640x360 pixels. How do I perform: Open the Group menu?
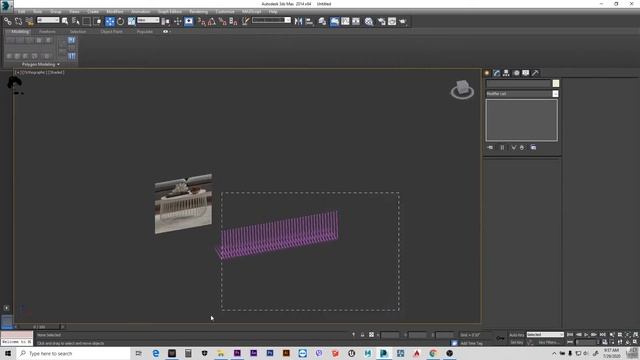[x=56, y=12]
